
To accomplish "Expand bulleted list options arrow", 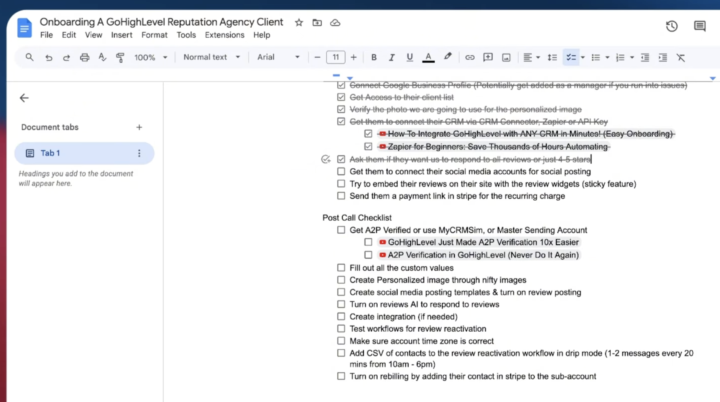I will (x=607, y=57).
